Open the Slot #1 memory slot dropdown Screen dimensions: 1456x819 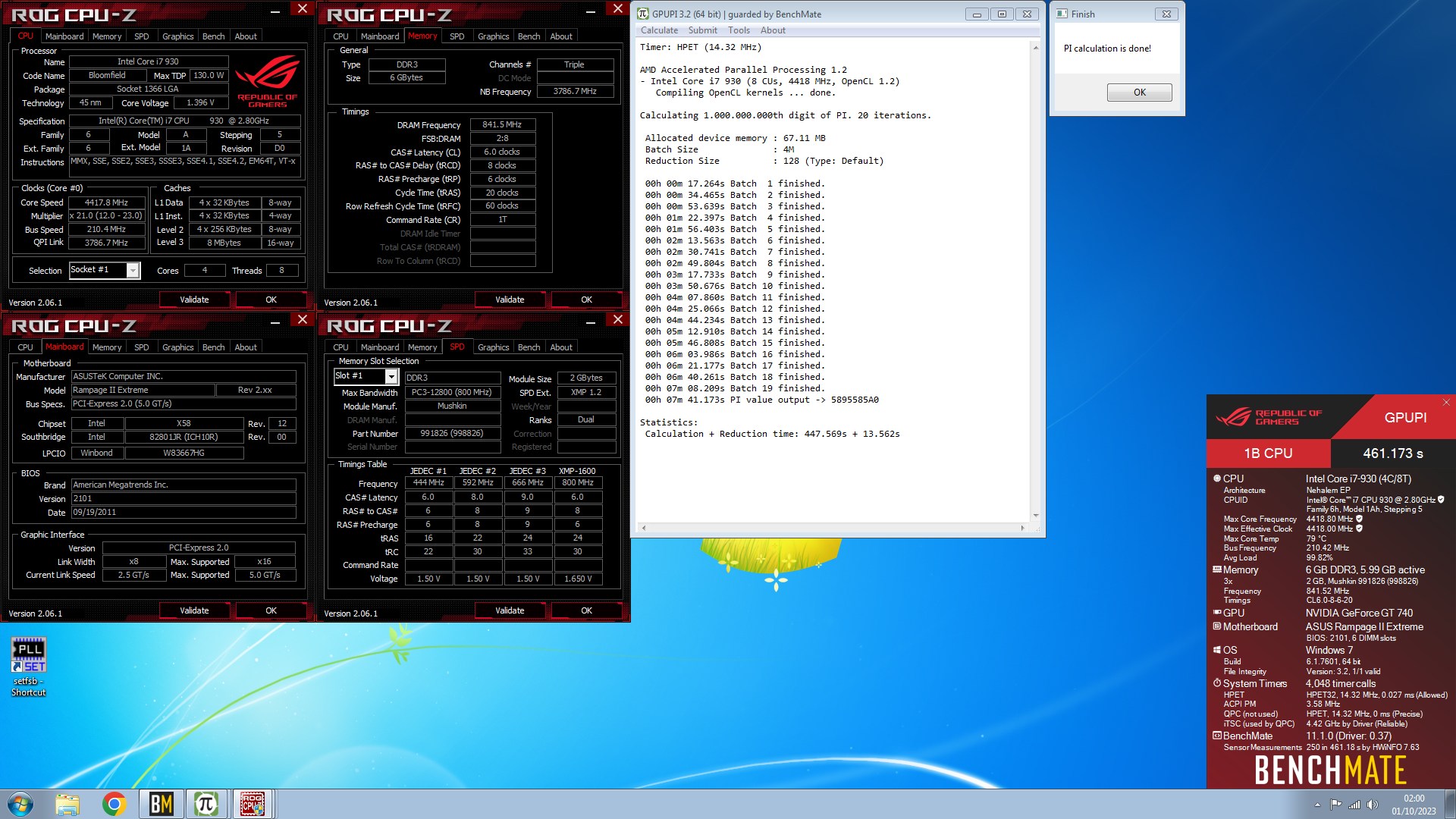coord(391,376)
